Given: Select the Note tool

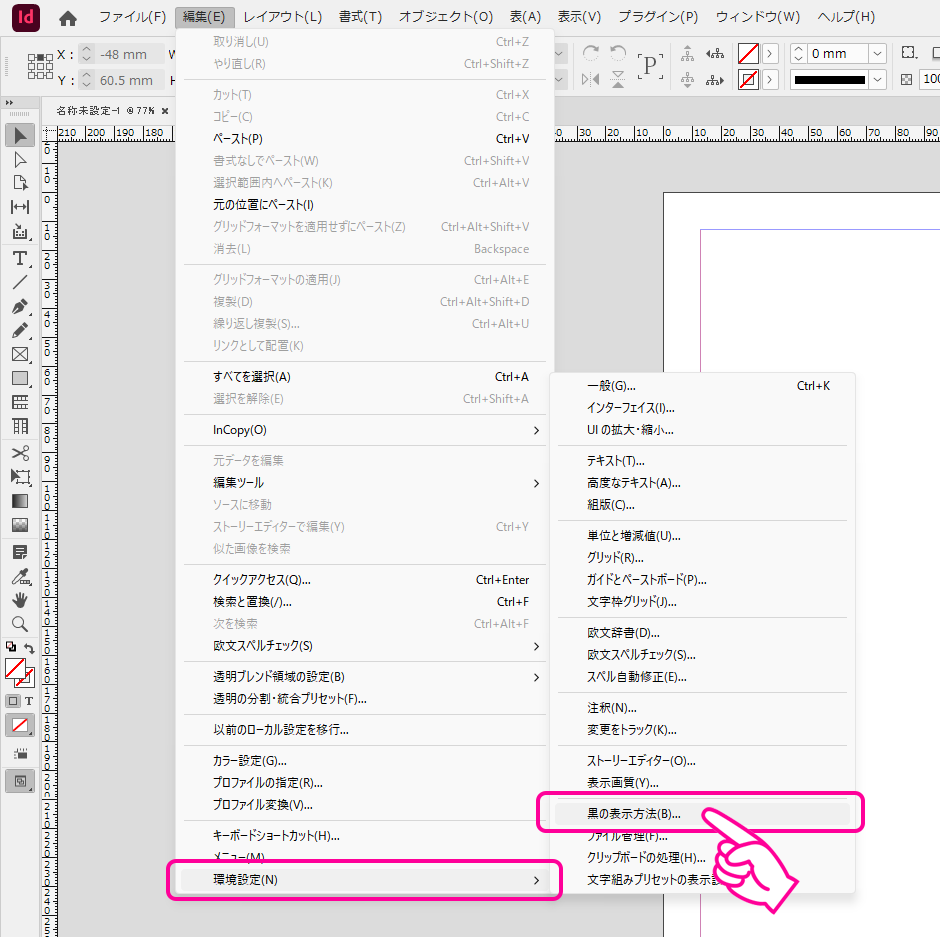Looking at the screenshot, I should [20, 552].
